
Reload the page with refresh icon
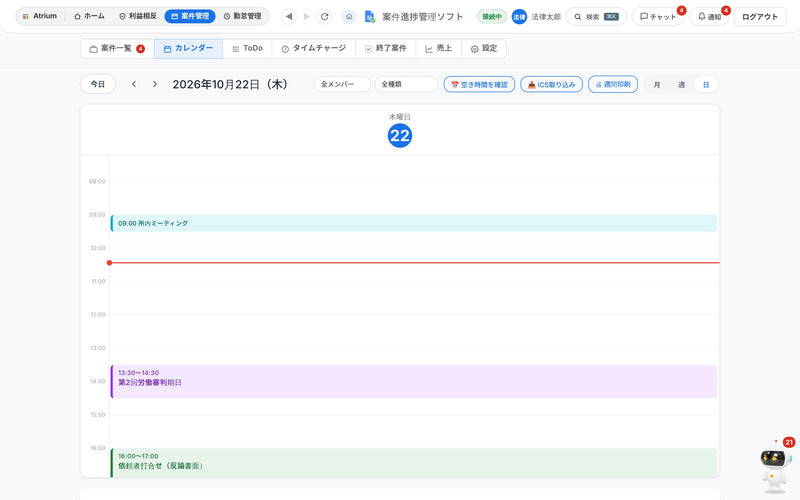(324, 17)
